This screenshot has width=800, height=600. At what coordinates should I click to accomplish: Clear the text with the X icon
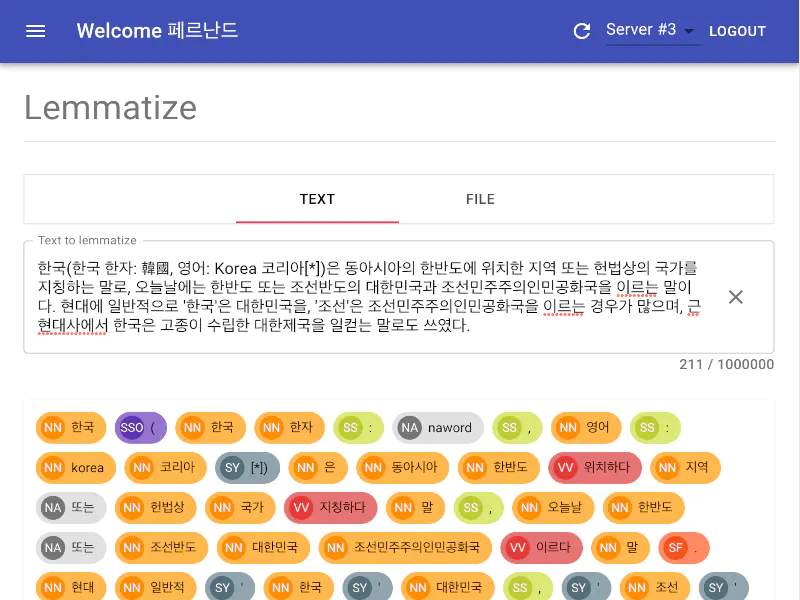(x=735, y=297)
